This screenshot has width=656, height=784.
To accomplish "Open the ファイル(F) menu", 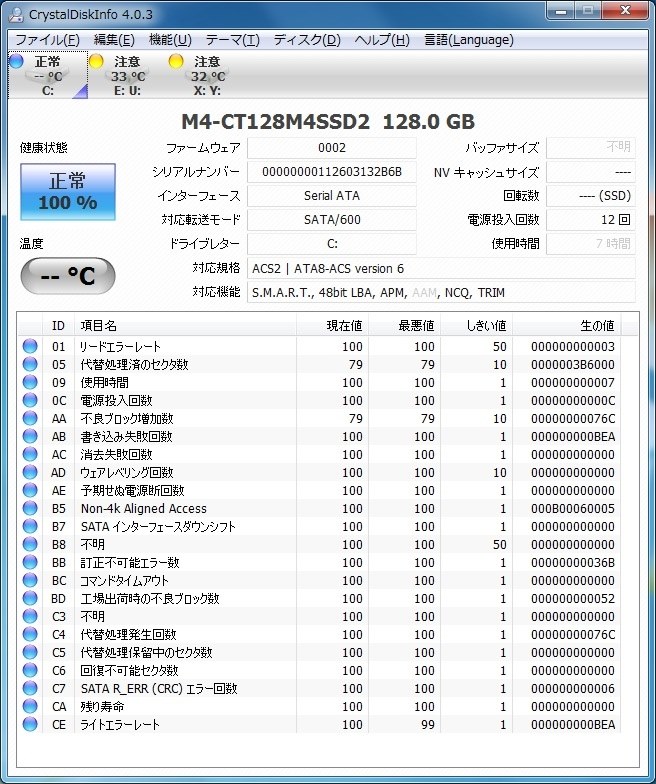I will [x=48, y=40].
